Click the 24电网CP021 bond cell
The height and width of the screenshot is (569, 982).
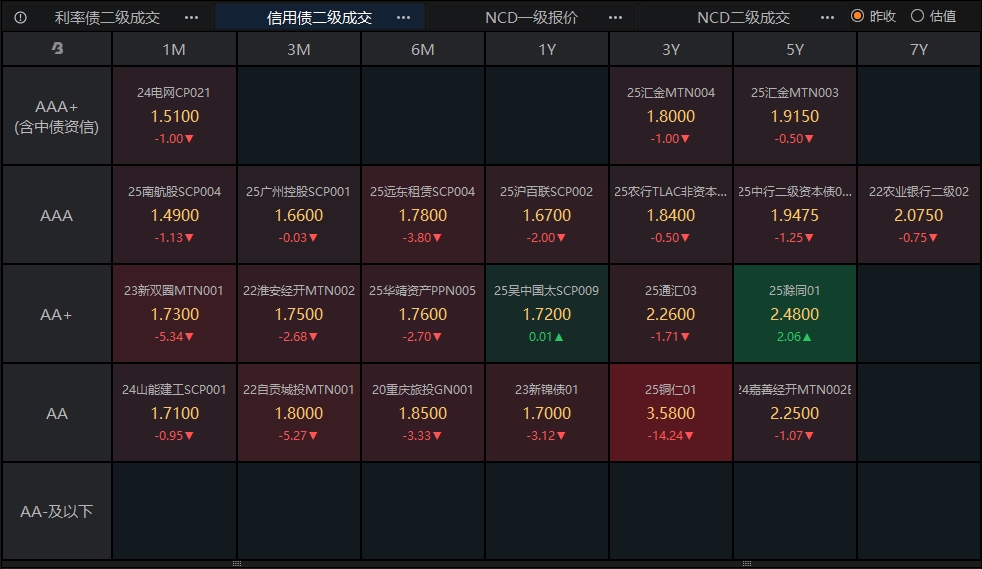174,116
